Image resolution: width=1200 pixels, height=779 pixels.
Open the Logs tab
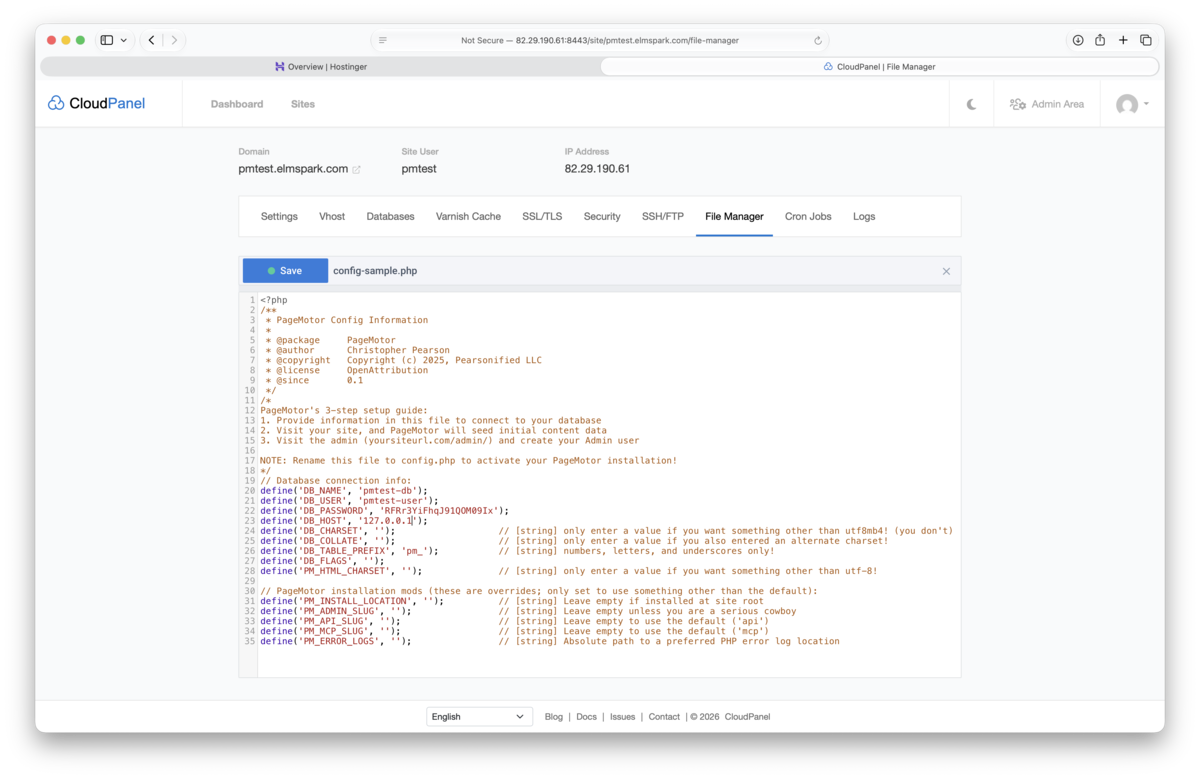[864, 216]
